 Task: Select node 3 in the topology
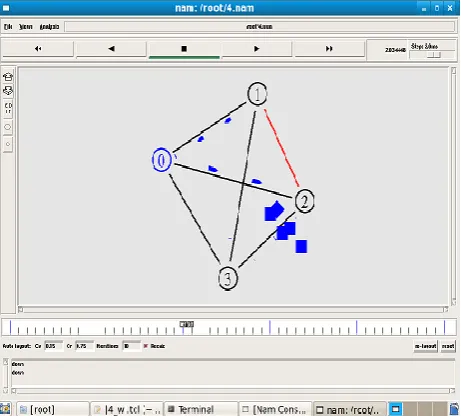pyautogui.click(x=228, y=278)
